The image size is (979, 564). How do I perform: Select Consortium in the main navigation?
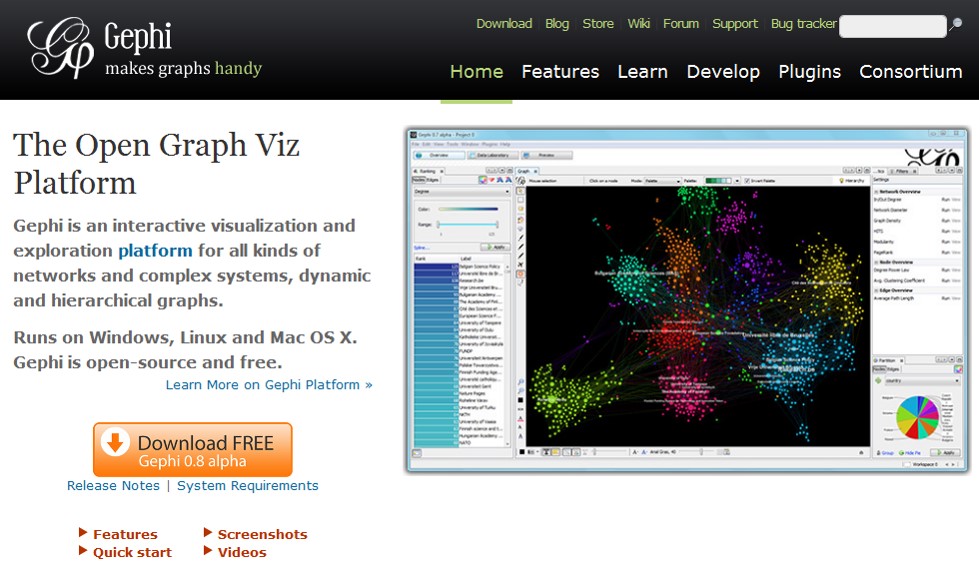click(x=910, y=72)
